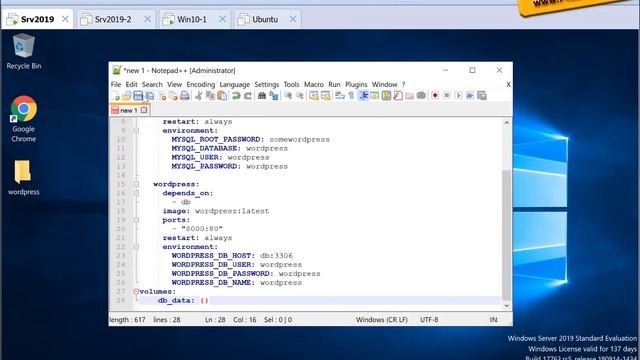Image resolution: width=640 pixels, height=360 pixels.
Task: Undo the last edit with green arrow
Action: point(235,96)
